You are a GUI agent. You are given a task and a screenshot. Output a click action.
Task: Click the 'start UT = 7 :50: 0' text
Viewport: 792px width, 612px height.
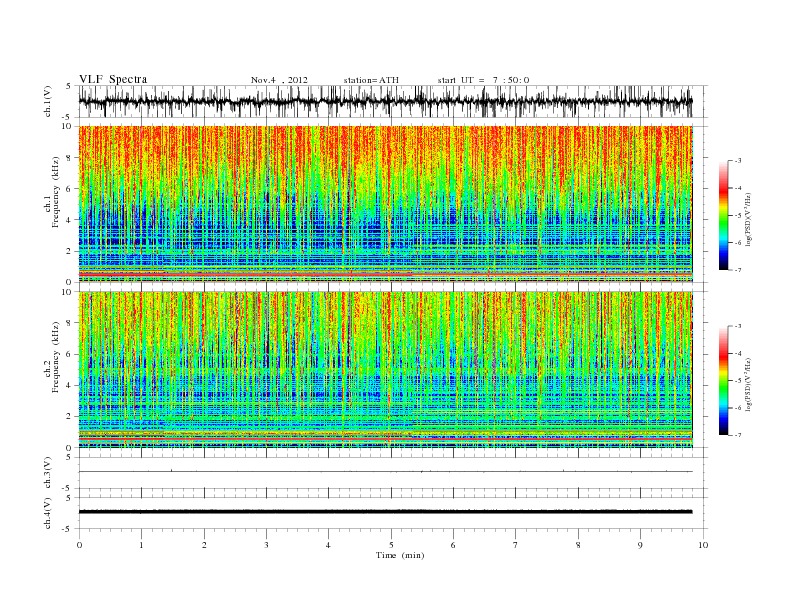pos(483,80)
